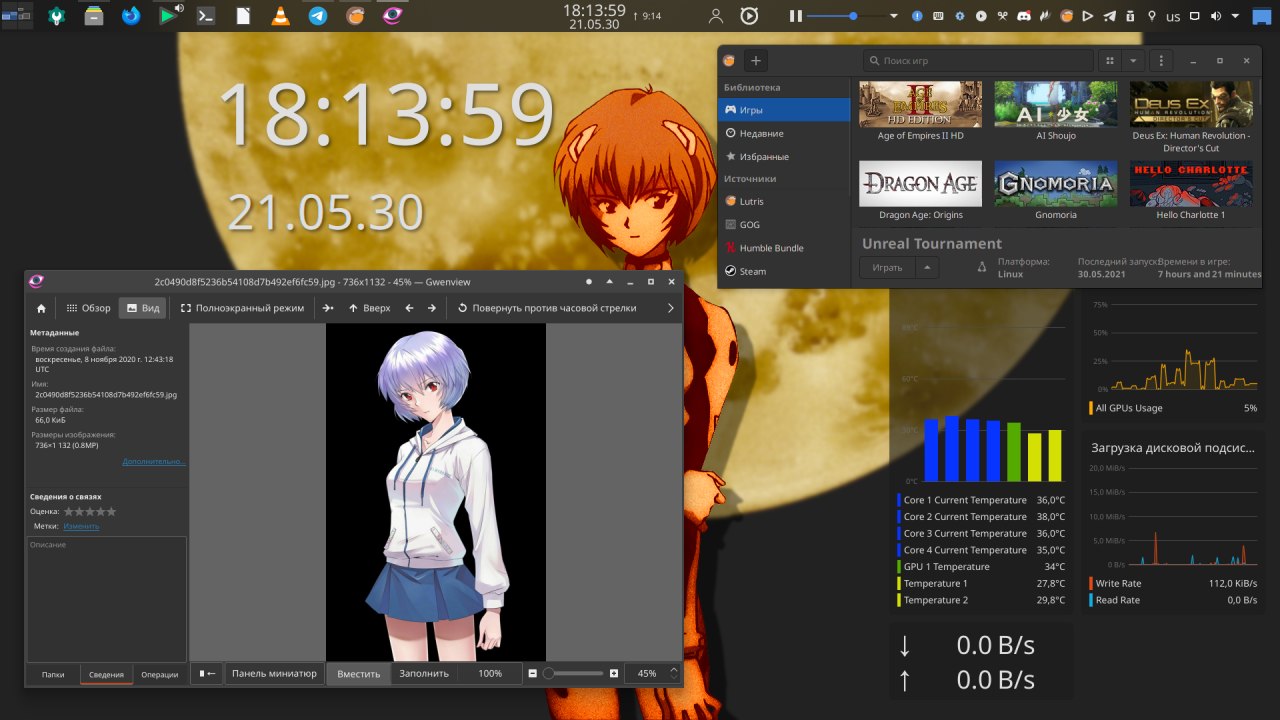Set zoom to 100% in Gwenview
This screenshot has height=720, width=1280.
tap(490, 673)
